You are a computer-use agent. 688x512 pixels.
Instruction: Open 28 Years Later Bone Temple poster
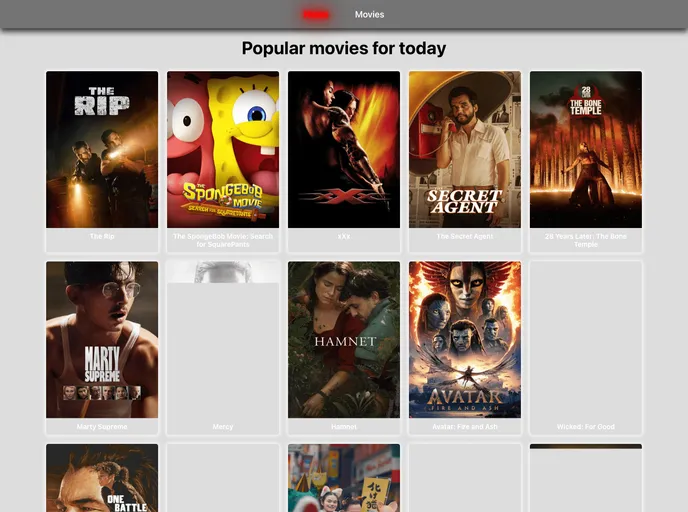tap(586, 149)
